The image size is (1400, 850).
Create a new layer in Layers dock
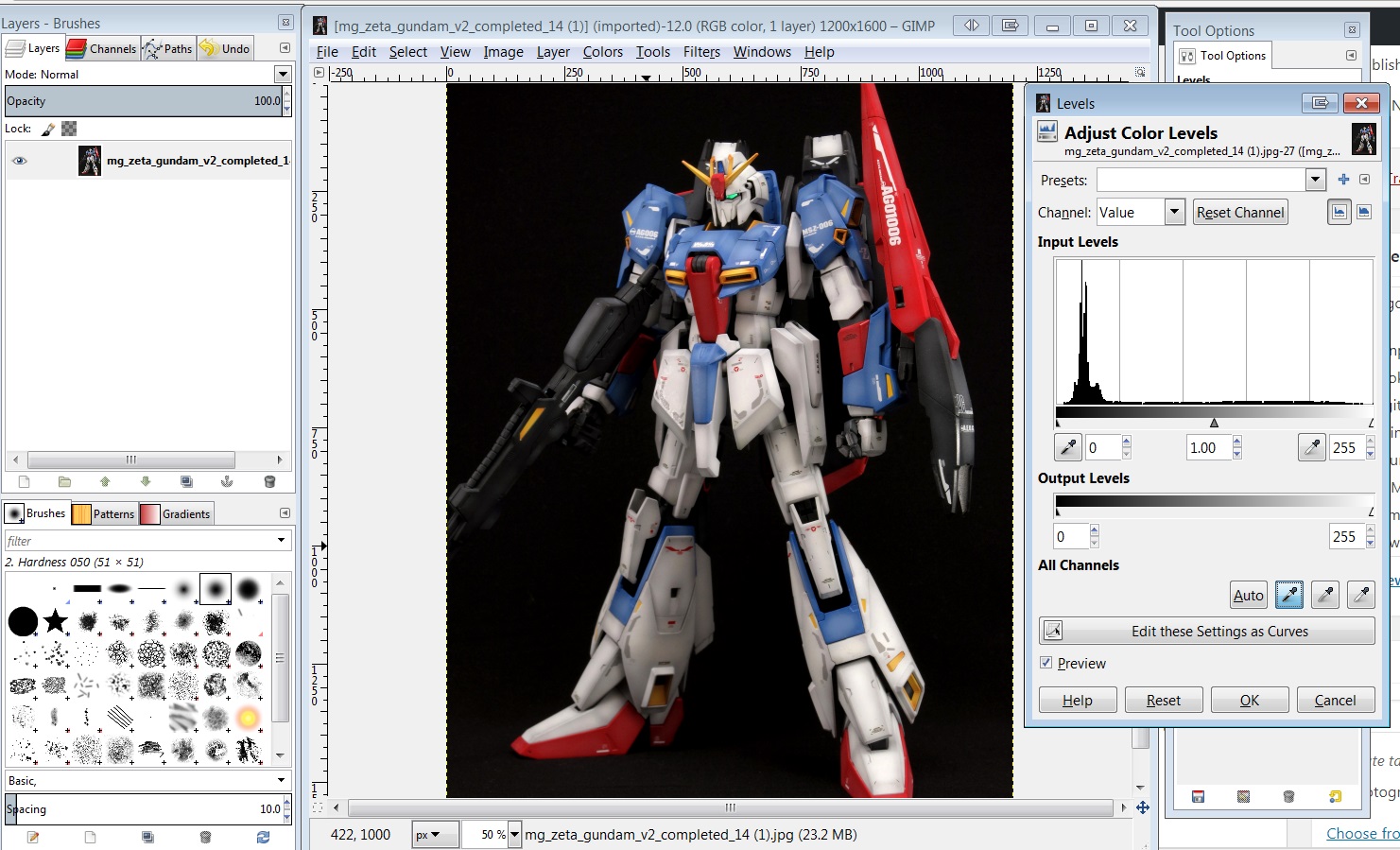(x=24, y=481)
